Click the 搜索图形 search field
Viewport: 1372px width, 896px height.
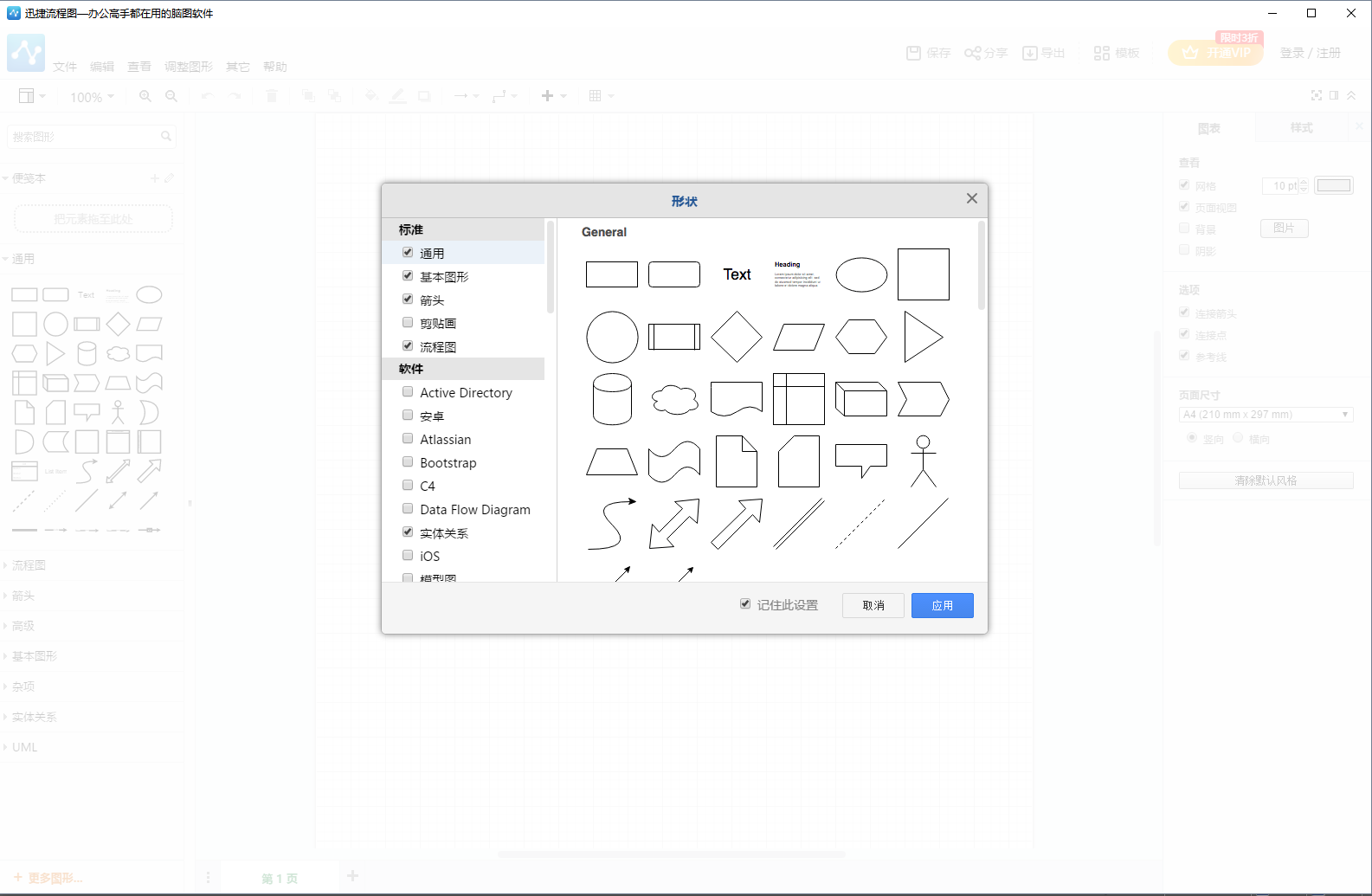click(x=92, y=137)
